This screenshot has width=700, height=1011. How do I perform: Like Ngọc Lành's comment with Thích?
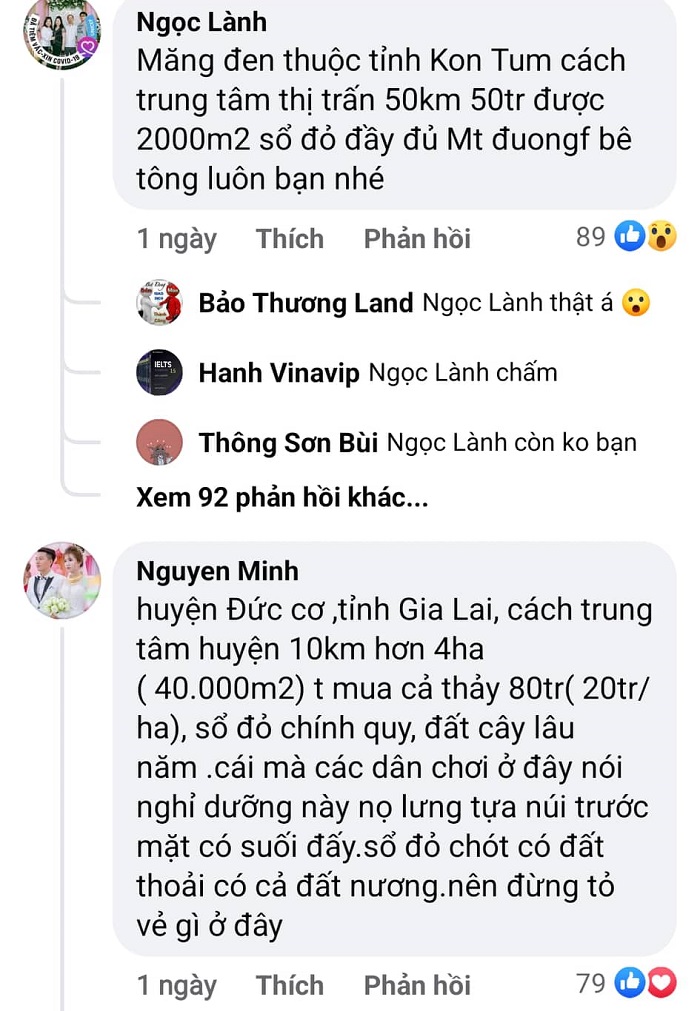click(289, 239)
